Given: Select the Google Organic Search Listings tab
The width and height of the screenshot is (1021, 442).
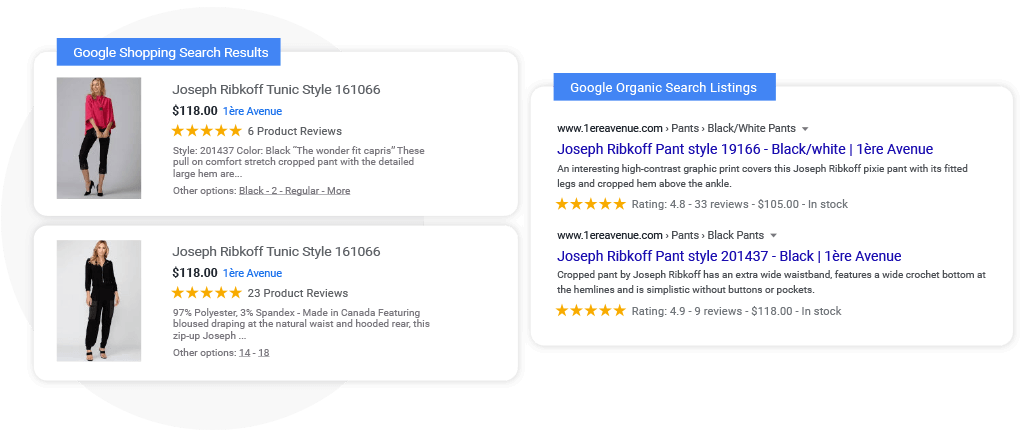Looking at the screenshot, I should [x=665, y=87].
